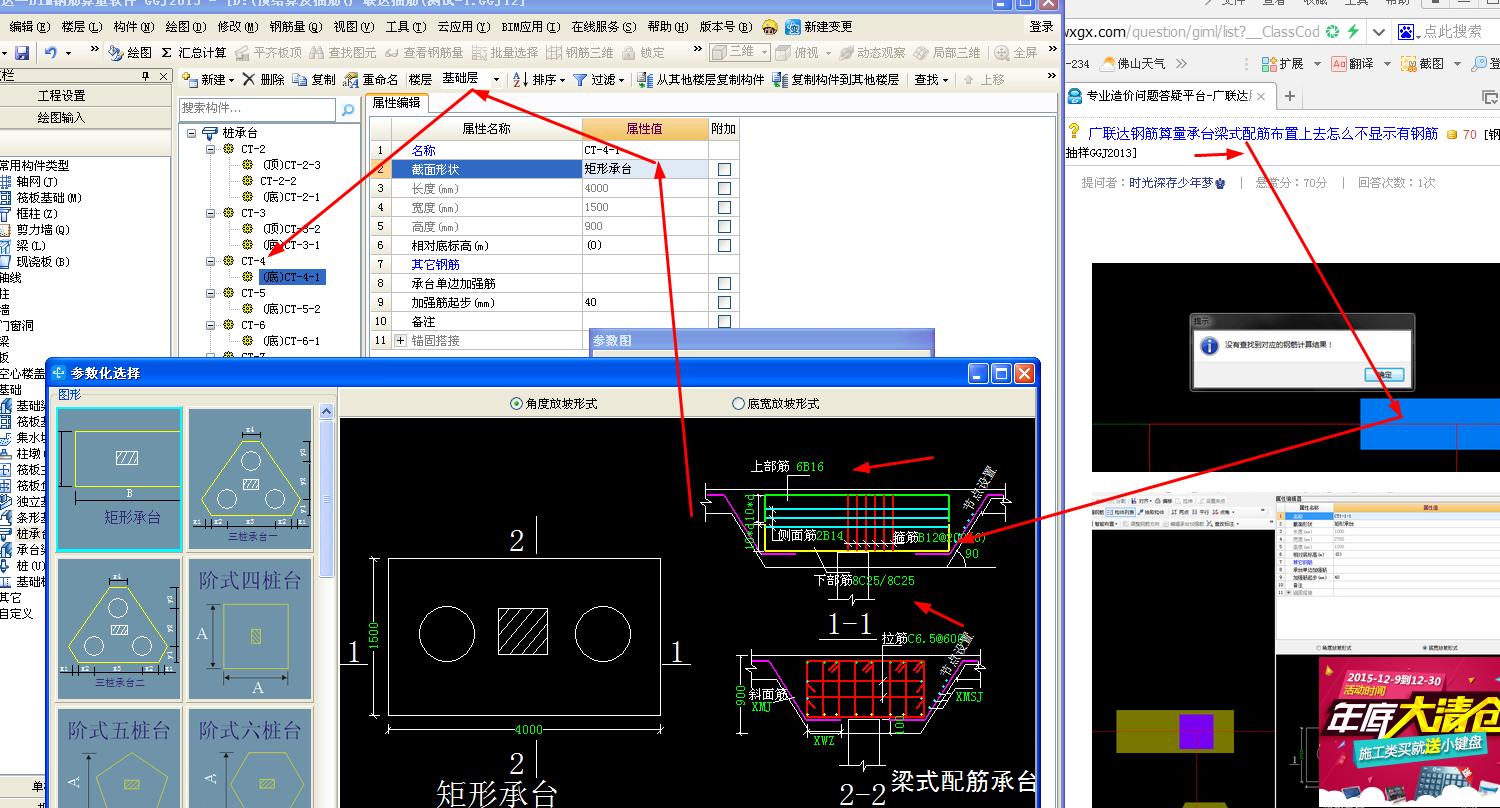The width and height of the screenshot is (1500, 808).
Task: Collapse the 桩承台 root tree node
Action: [190, 133]
